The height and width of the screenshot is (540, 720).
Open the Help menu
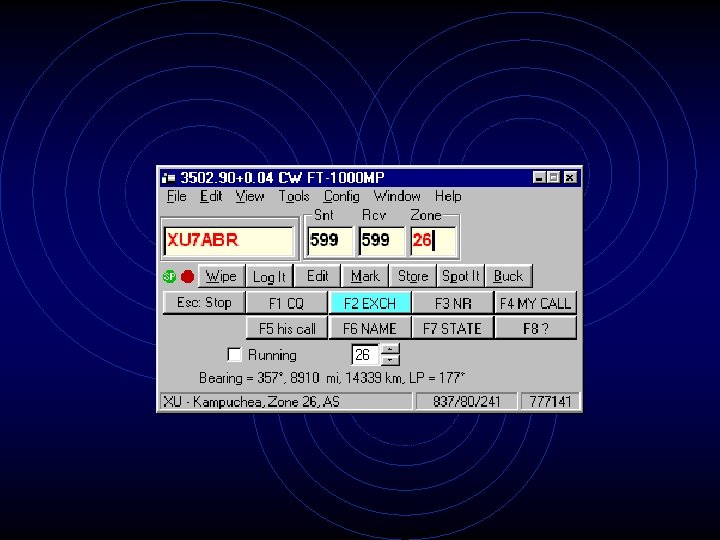(x=448, y=197)
